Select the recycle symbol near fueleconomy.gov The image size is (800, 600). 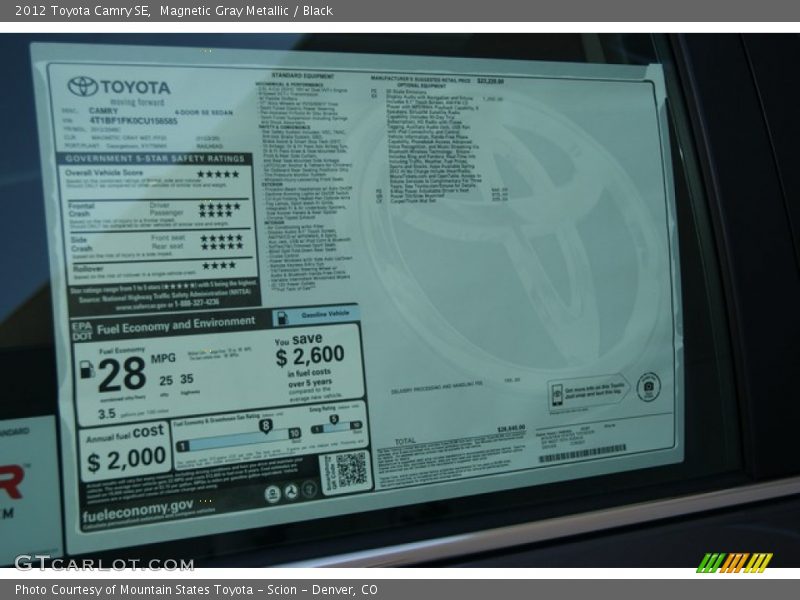(292, 491)
